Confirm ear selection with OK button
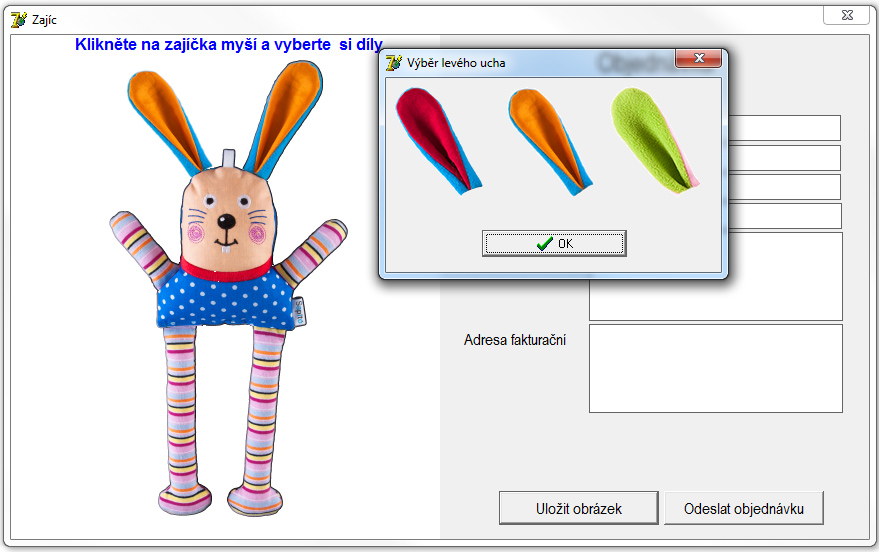The image size is (879, 552). [x=554, y=243]
